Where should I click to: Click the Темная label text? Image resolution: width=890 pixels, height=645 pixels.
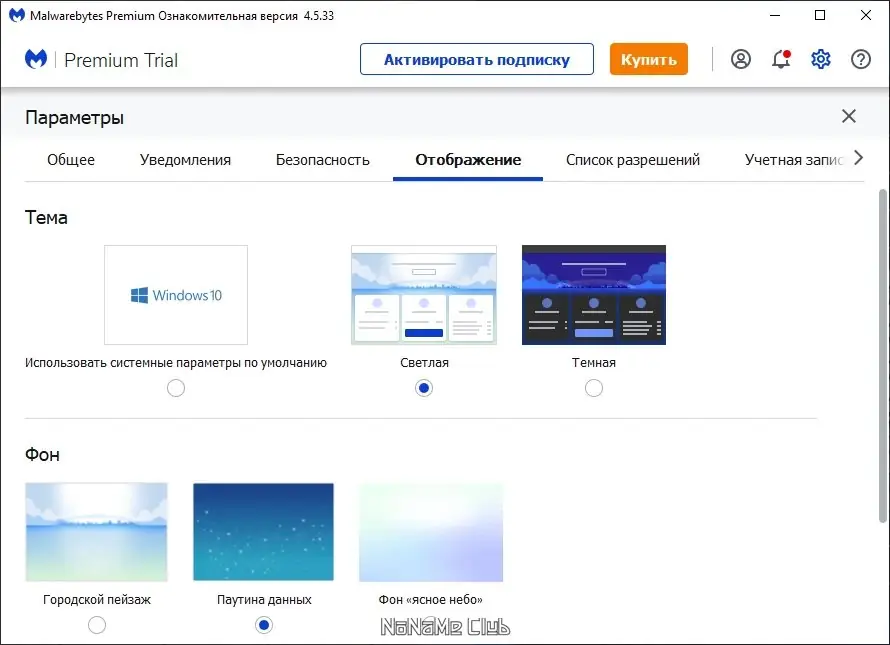point(594,363)
